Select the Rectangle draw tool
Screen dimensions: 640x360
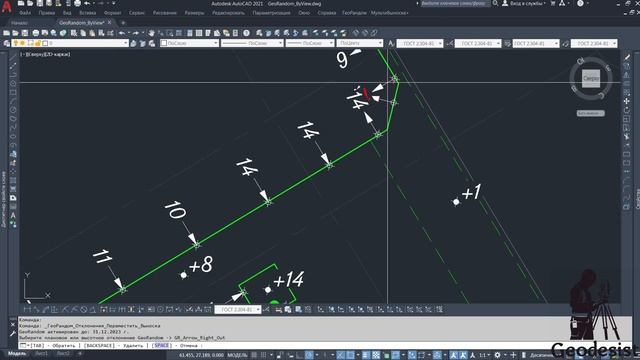tap(13, 93)
